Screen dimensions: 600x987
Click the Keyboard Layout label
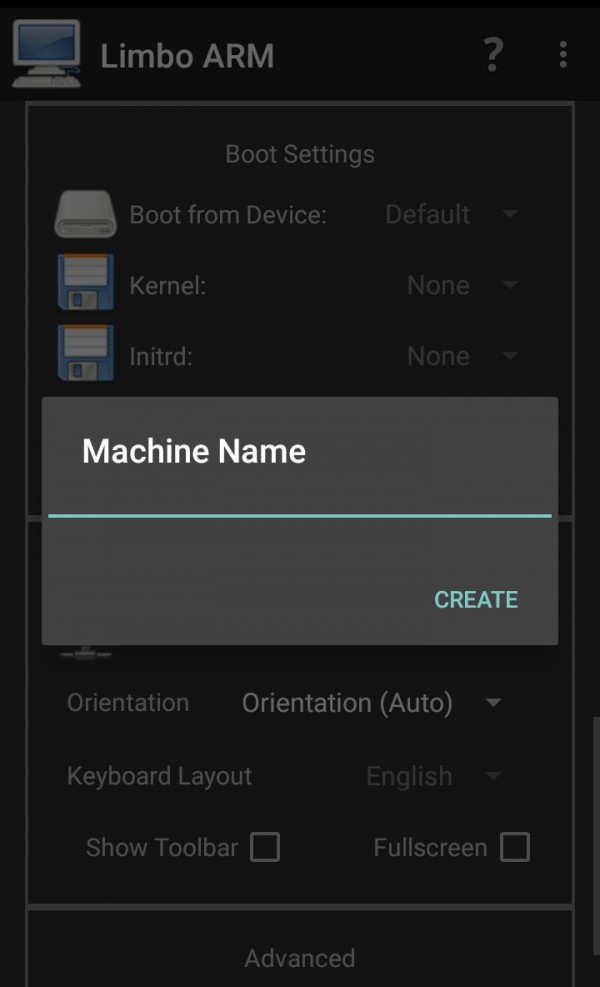point(159,776)
